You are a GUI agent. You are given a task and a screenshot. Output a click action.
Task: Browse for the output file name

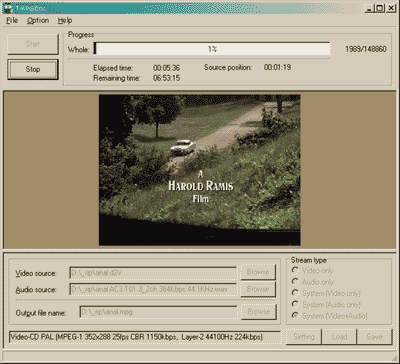coord(259,312)
